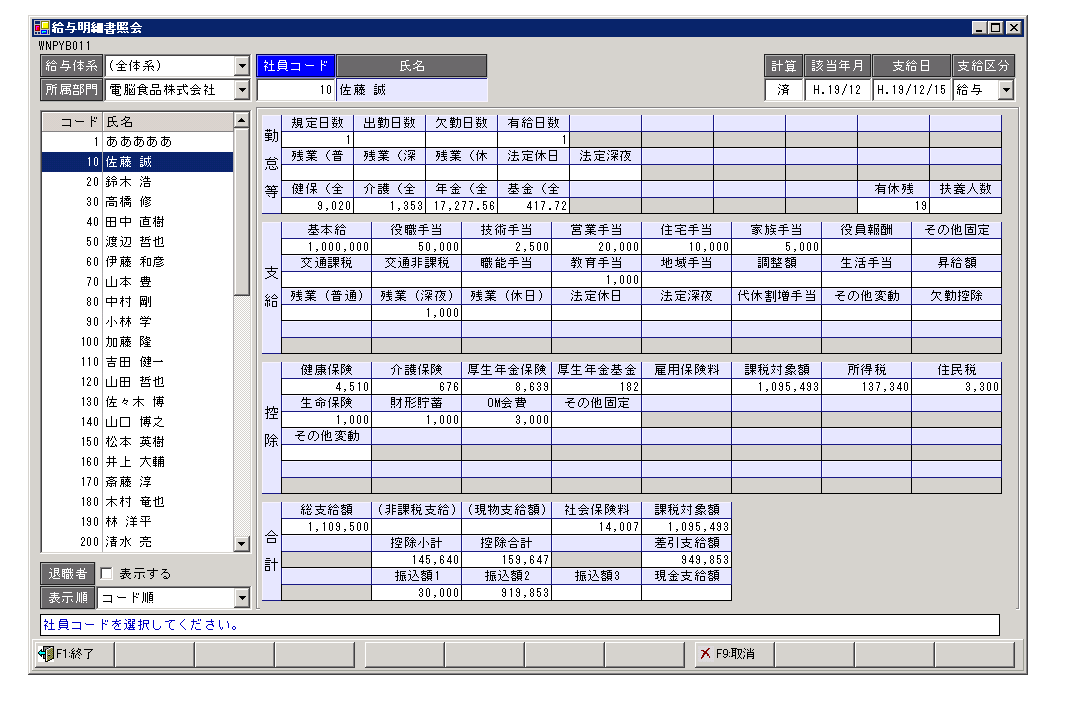Click the app icon in title bar
1075x708 pixels.
[x=41, y=28]
